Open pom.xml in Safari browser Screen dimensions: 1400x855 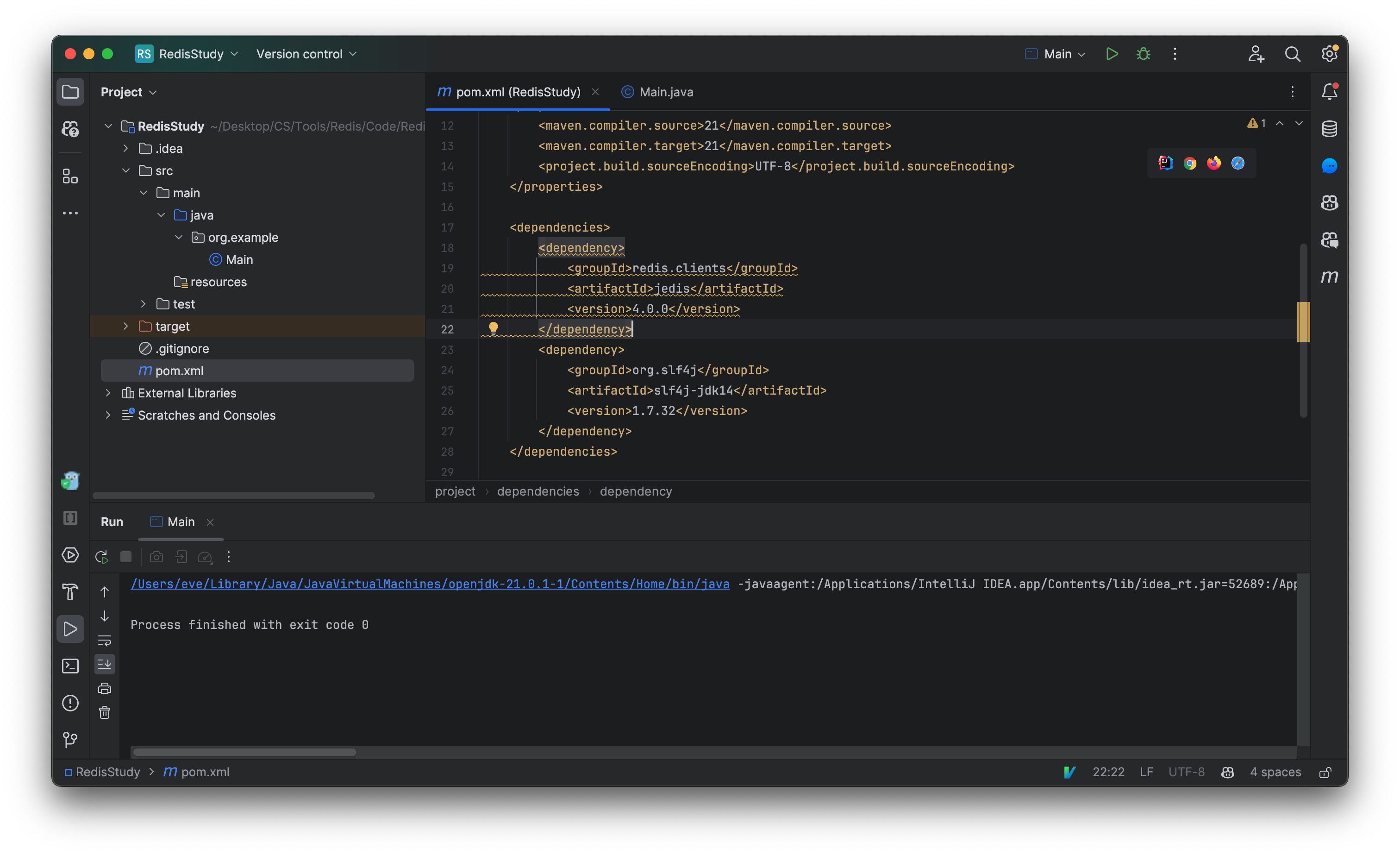1237,163
